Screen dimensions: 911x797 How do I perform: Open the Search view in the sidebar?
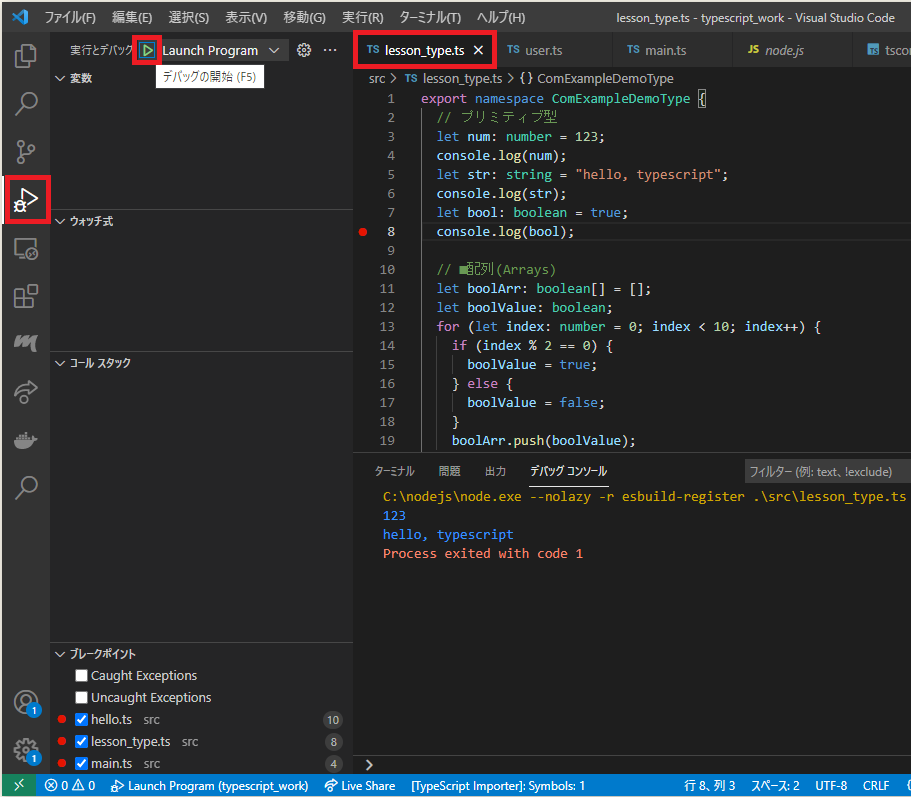point(25,104)
